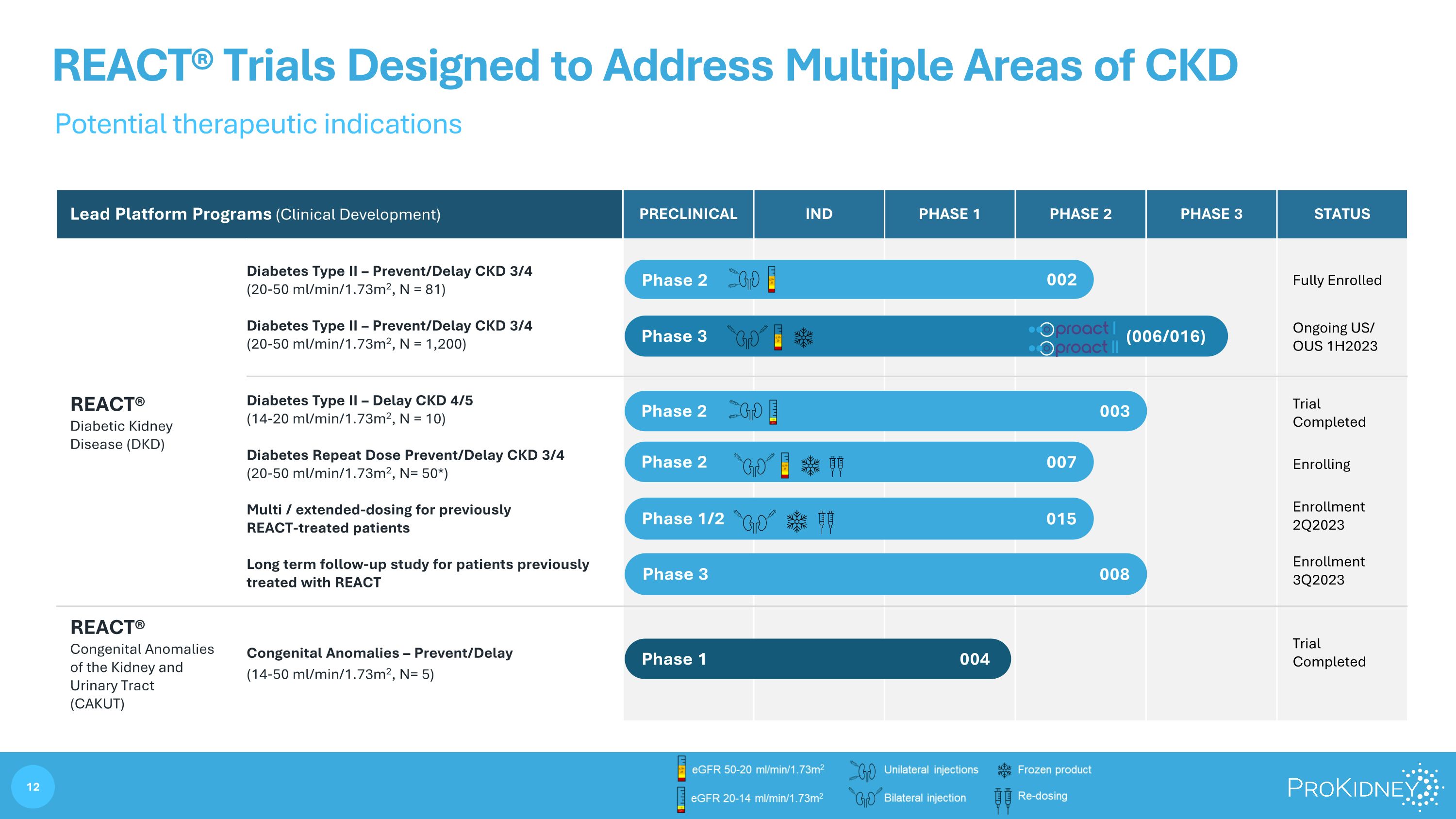Image resolution: width=1456 pixels, height=819 pixels.
Task: Click the Lead Platform Programs header
Action: (339, 214)
